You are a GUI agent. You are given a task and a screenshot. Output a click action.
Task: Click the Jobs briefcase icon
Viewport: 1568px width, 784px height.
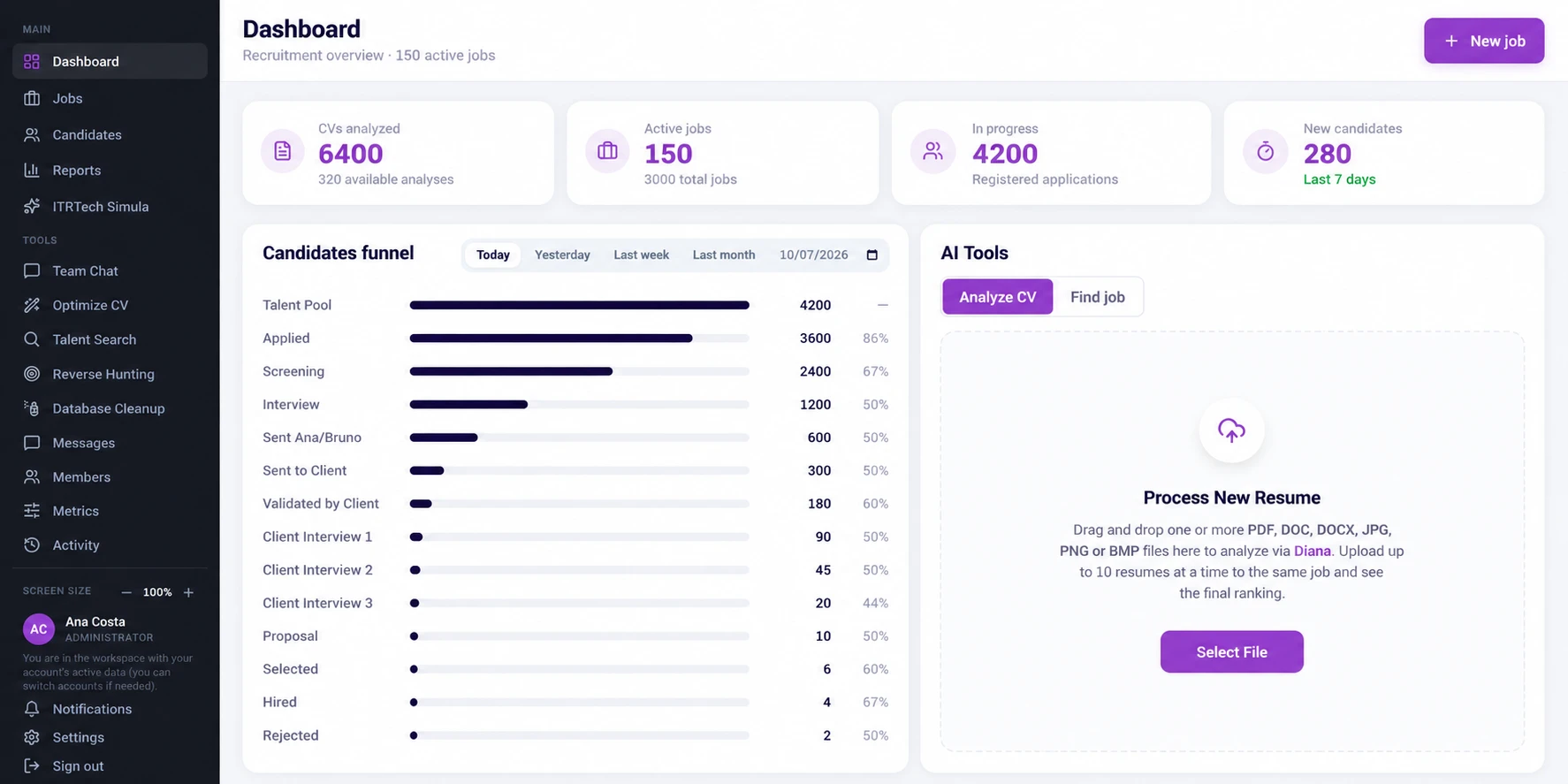pyautogui.click(x=32, y=98)
